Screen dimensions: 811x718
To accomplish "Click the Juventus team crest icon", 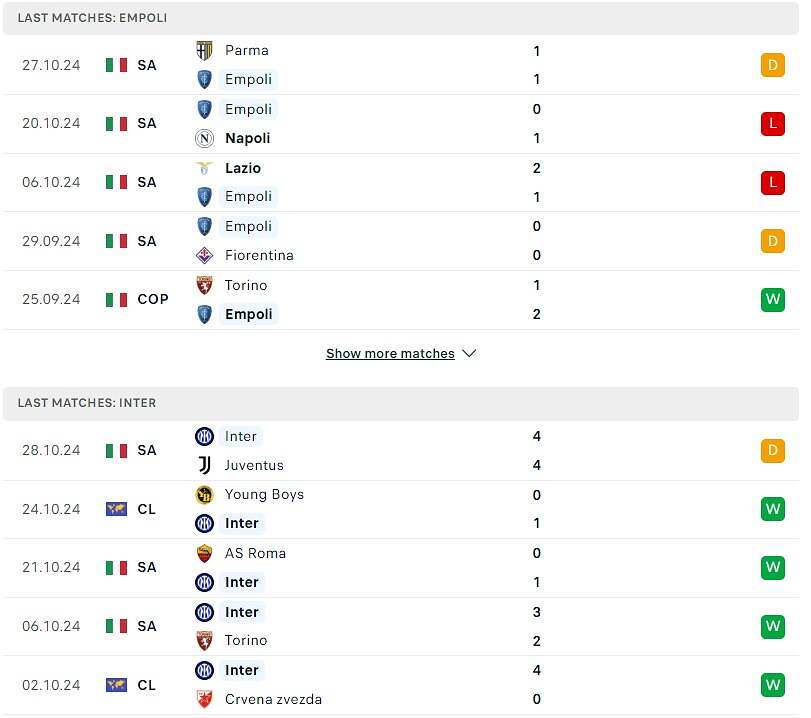I will pyautogui.click(x=204, y=465).
